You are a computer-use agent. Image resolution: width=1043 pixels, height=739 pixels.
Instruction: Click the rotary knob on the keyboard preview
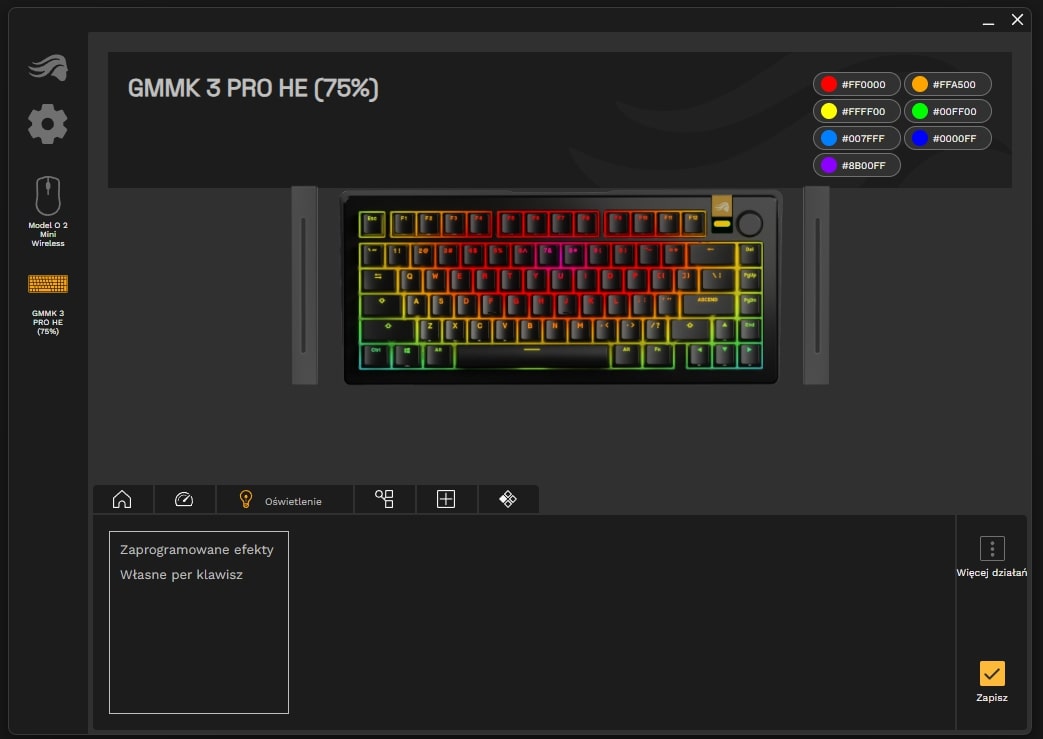(x=750, y=223)
